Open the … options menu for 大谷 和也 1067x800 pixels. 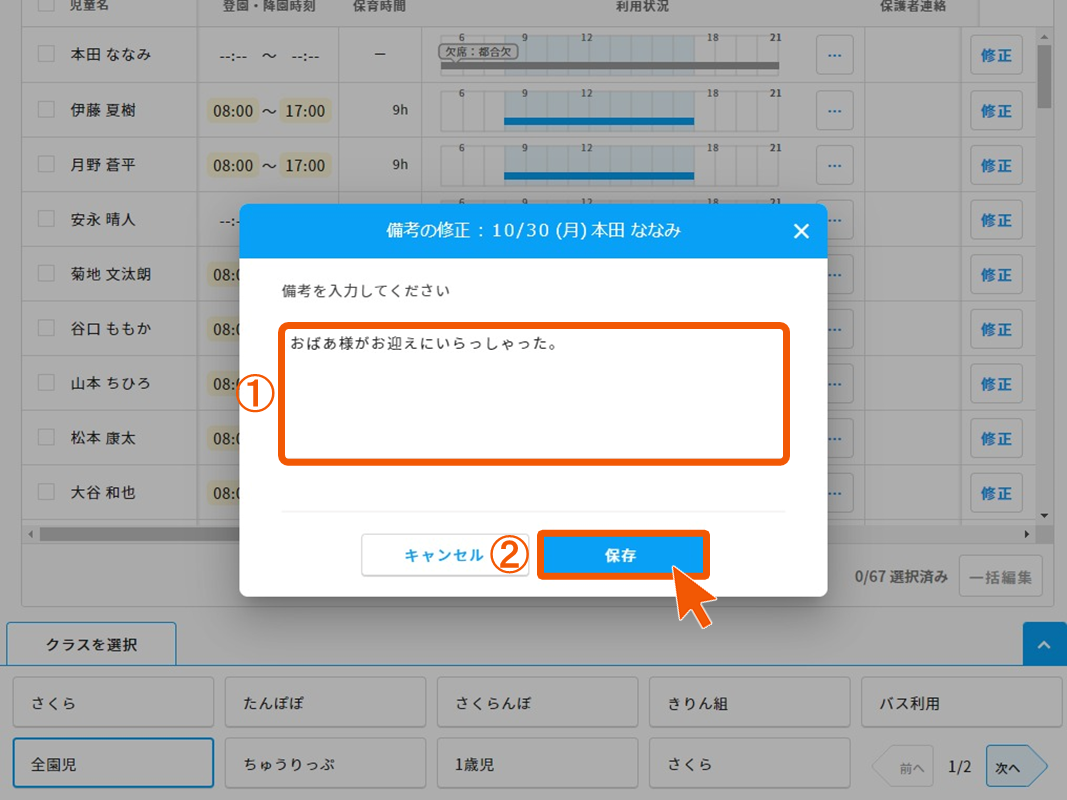tap(835, 492)
